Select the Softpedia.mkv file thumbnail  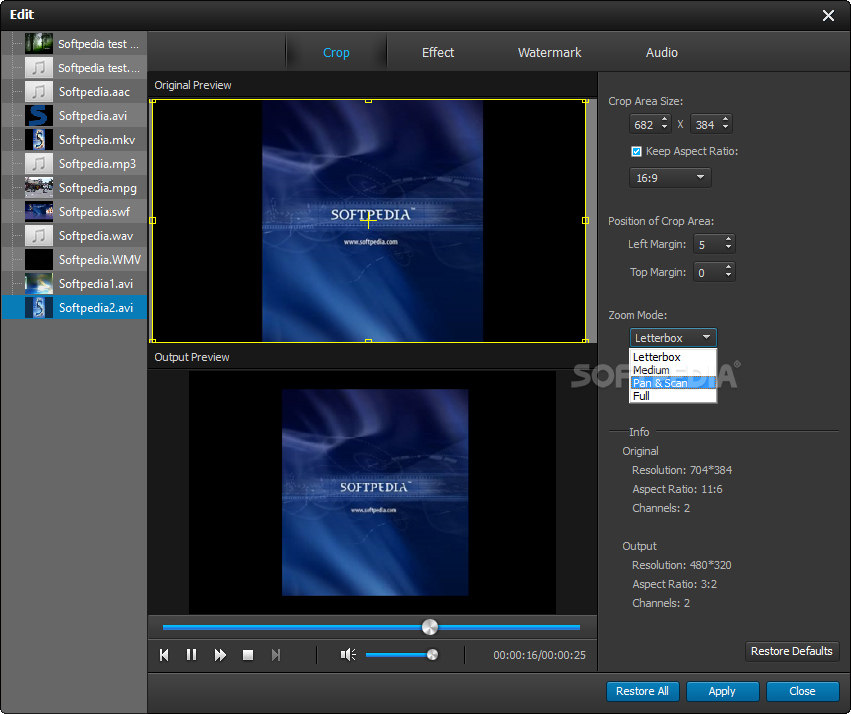(x=39, y=139)
